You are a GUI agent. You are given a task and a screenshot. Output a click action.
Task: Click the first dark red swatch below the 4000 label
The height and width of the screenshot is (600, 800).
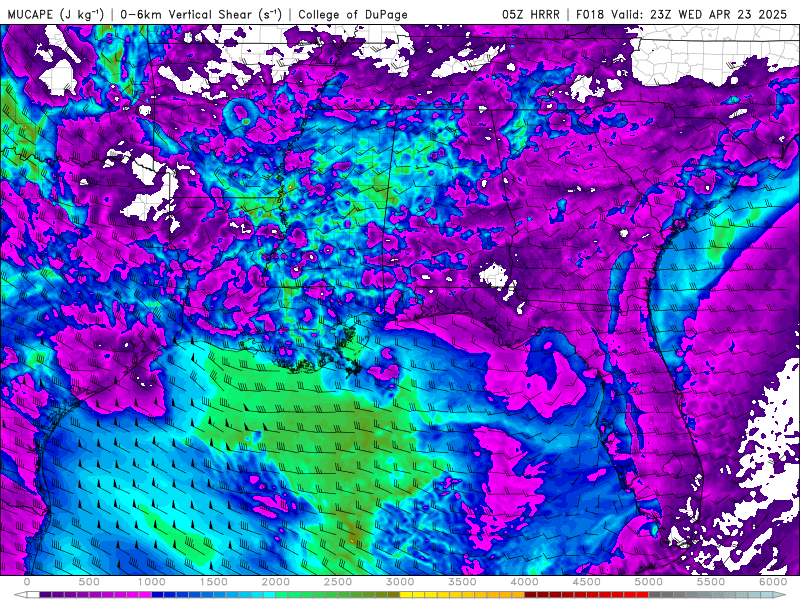pos(531,594)
